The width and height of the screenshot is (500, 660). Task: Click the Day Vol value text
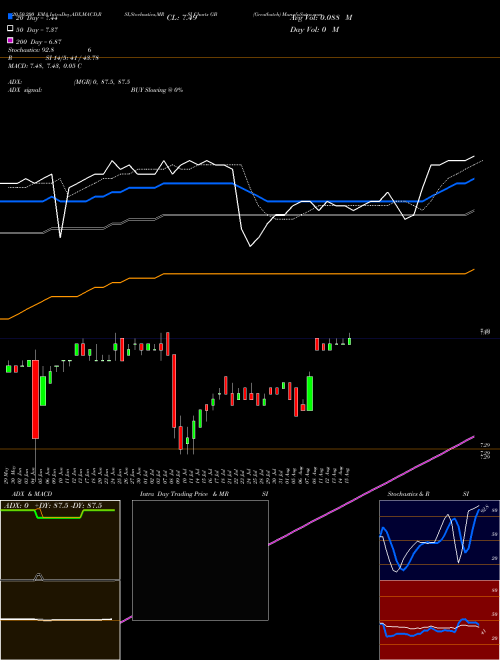click(314, 29)
